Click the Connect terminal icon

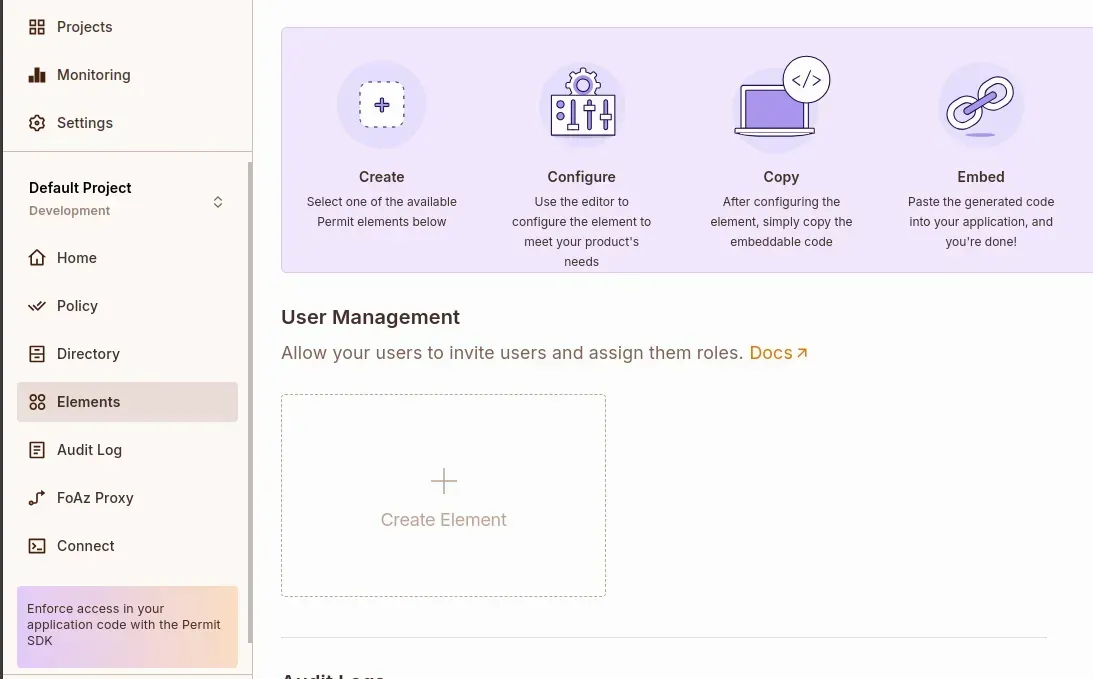[37, 546]
